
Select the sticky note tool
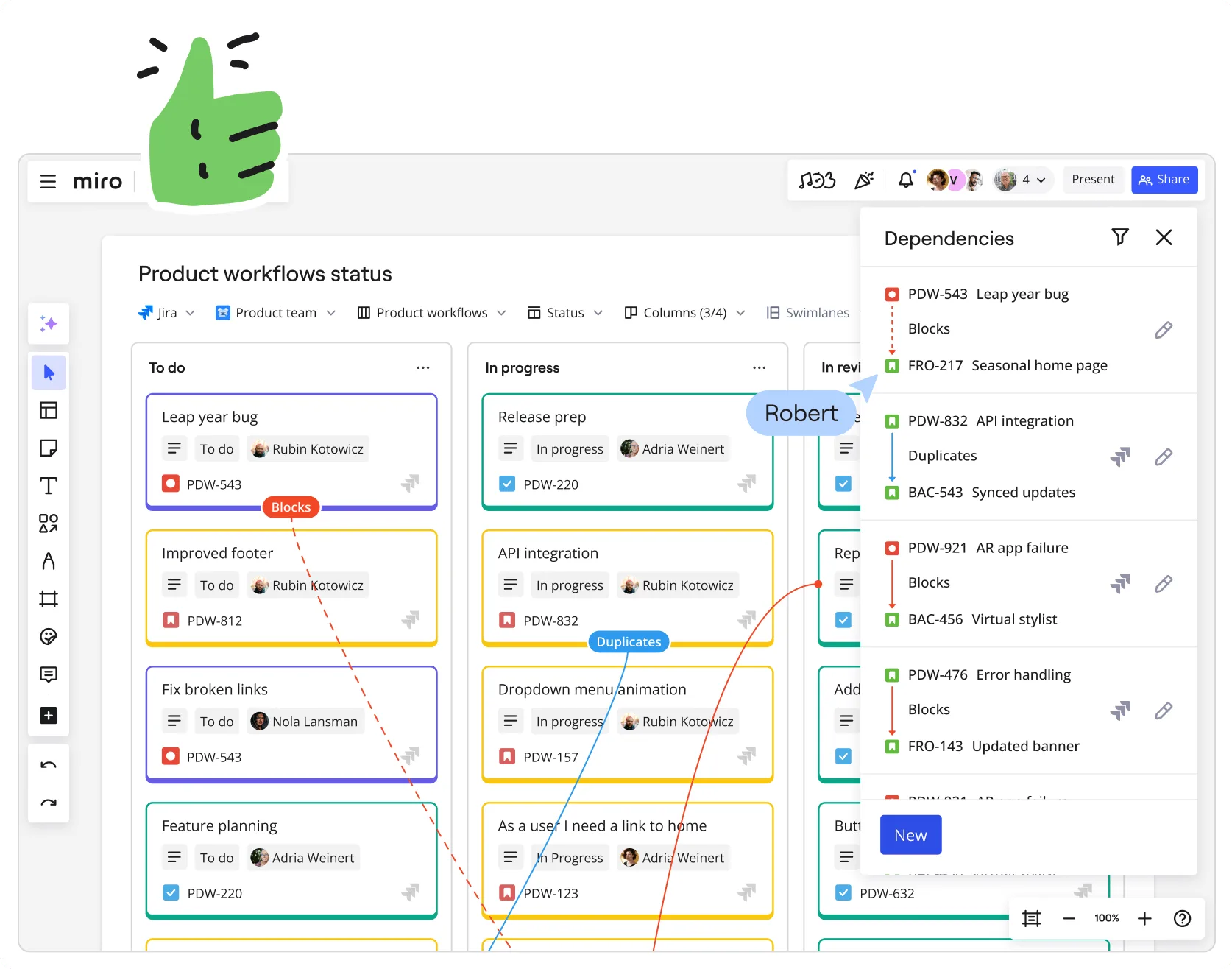coord(49,448)
